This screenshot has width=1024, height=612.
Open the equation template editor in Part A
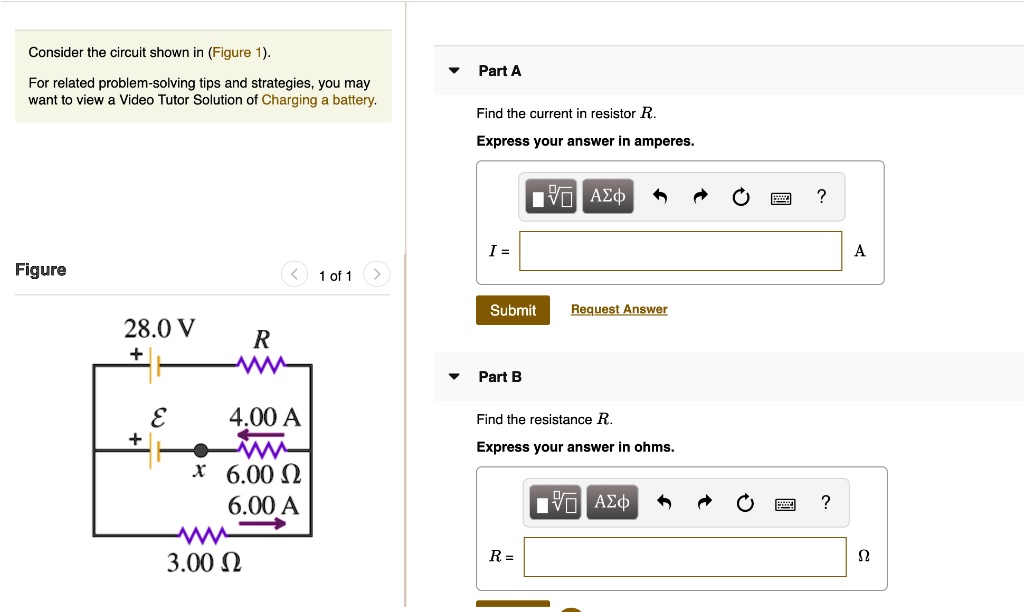pyautogui.click(x=551, y=196)
